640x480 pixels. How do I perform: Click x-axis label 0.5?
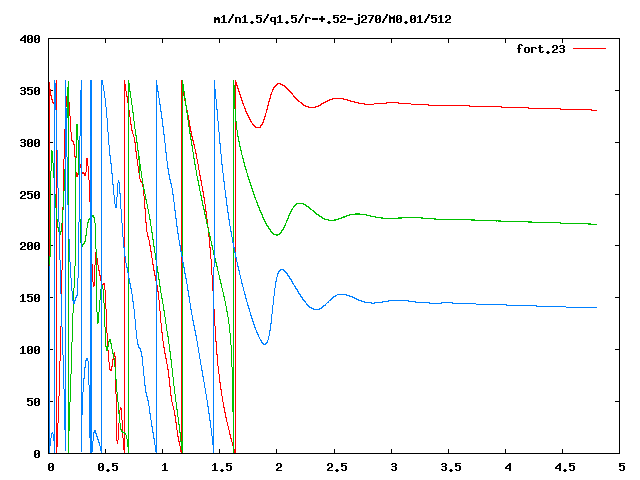[x=108, y=467]
